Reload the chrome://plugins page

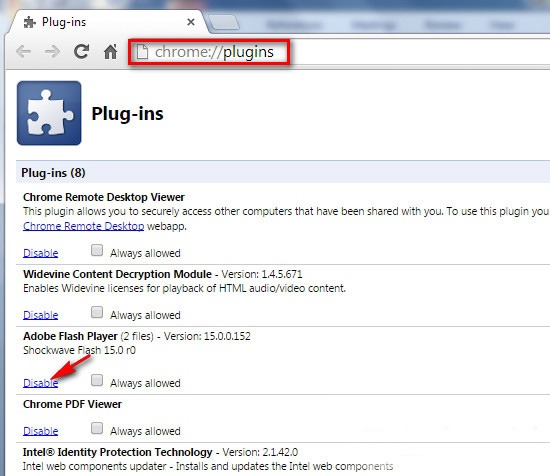pyautogui.click(x=81, y=52)
